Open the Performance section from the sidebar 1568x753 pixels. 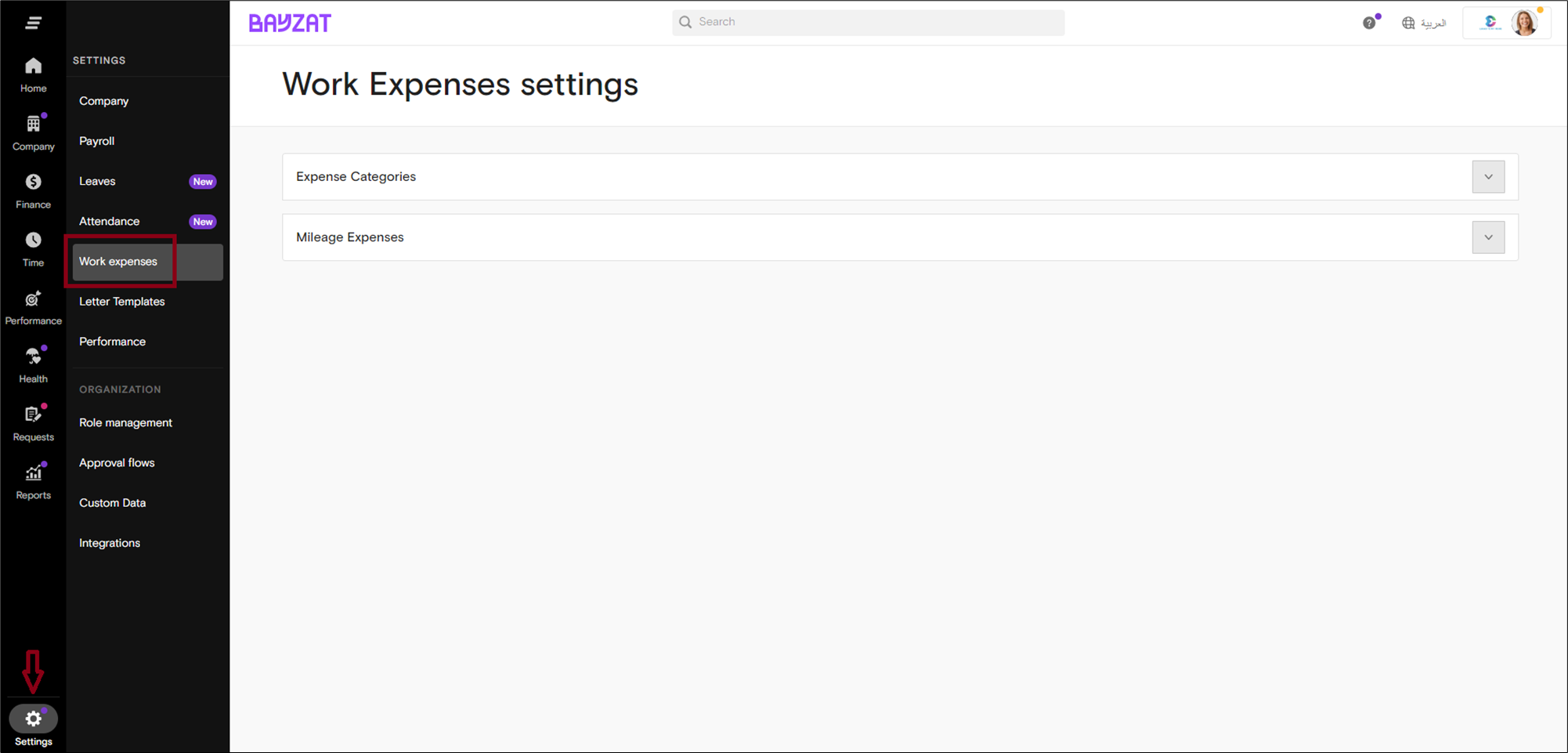pyautogui.click(x=33, y=306)
